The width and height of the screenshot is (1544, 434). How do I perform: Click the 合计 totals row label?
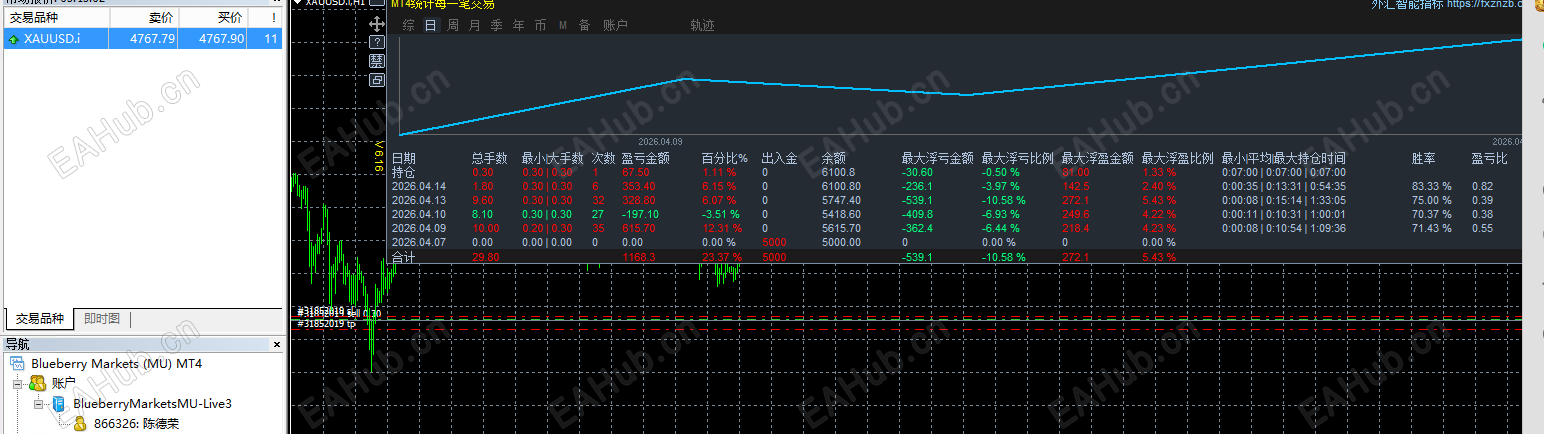click(x=403, y=257)
